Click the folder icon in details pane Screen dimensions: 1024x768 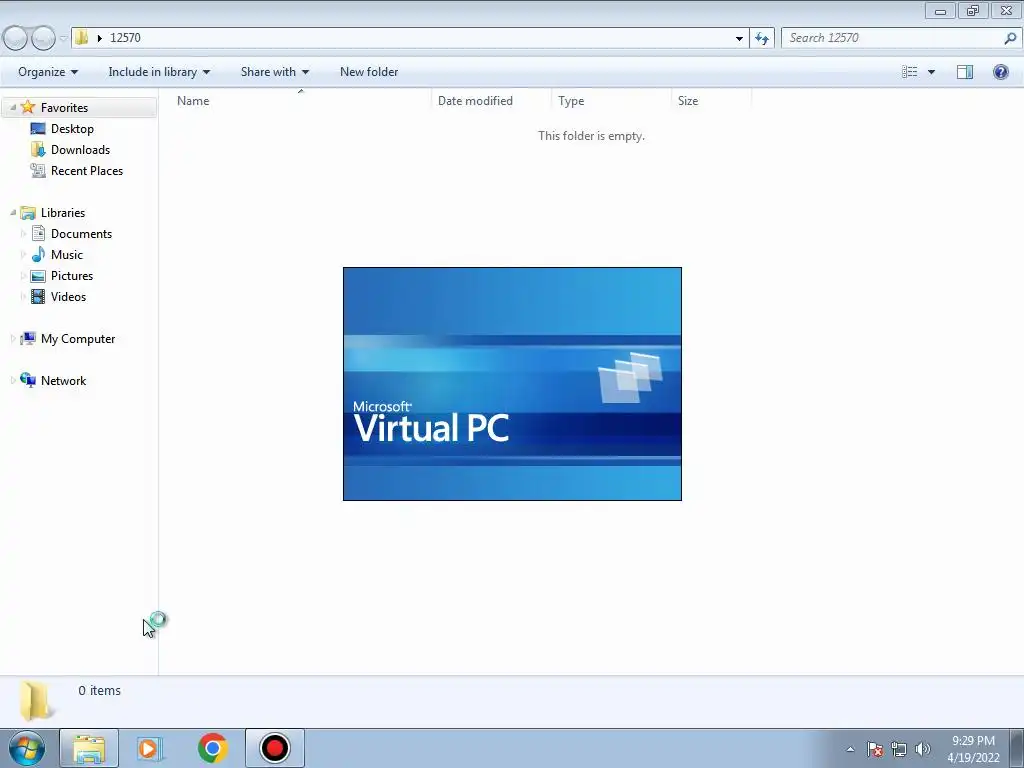(x=35, y=701)
